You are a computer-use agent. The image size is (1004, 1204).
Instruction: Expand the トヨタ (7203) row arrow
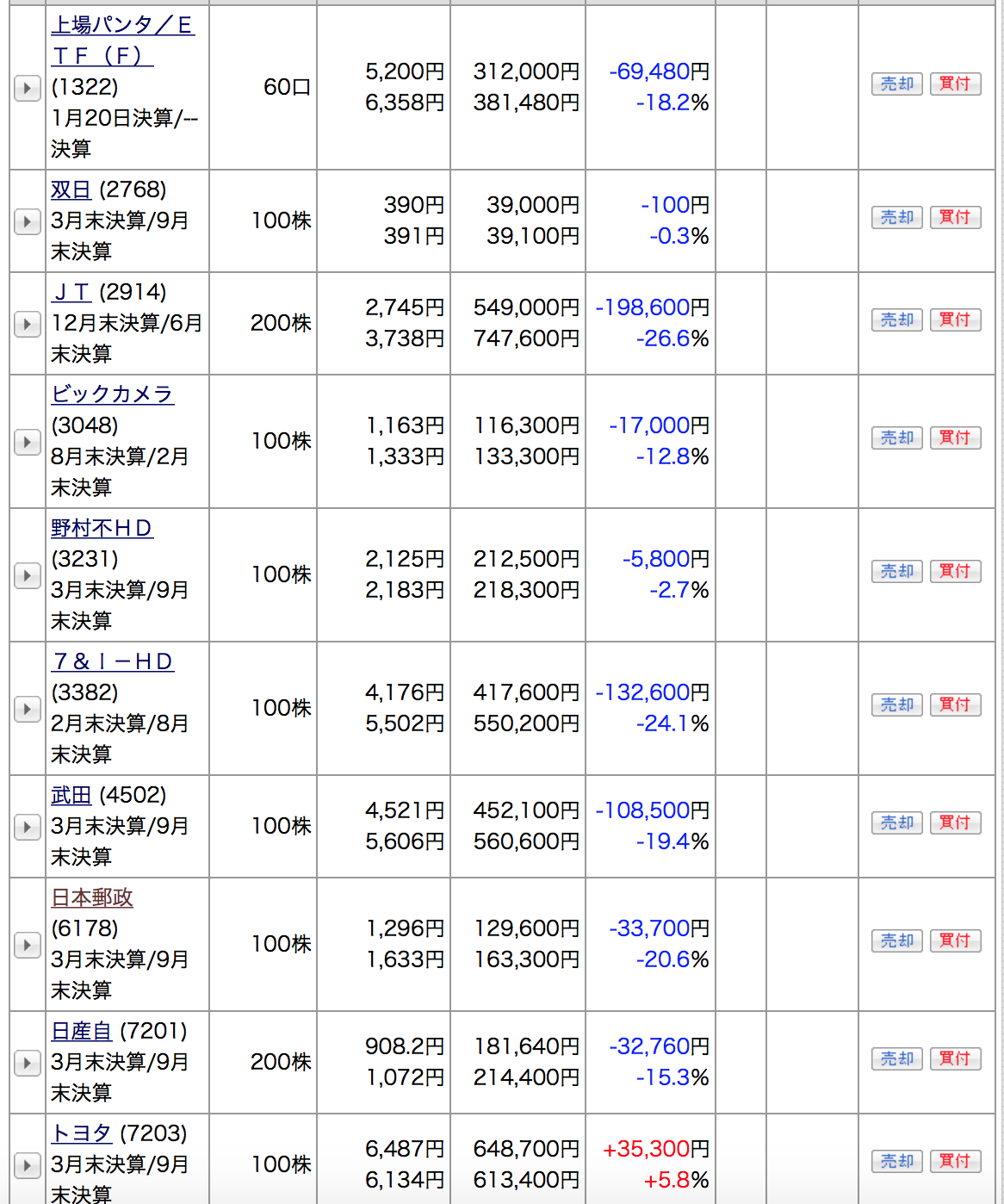(28, 1165)
